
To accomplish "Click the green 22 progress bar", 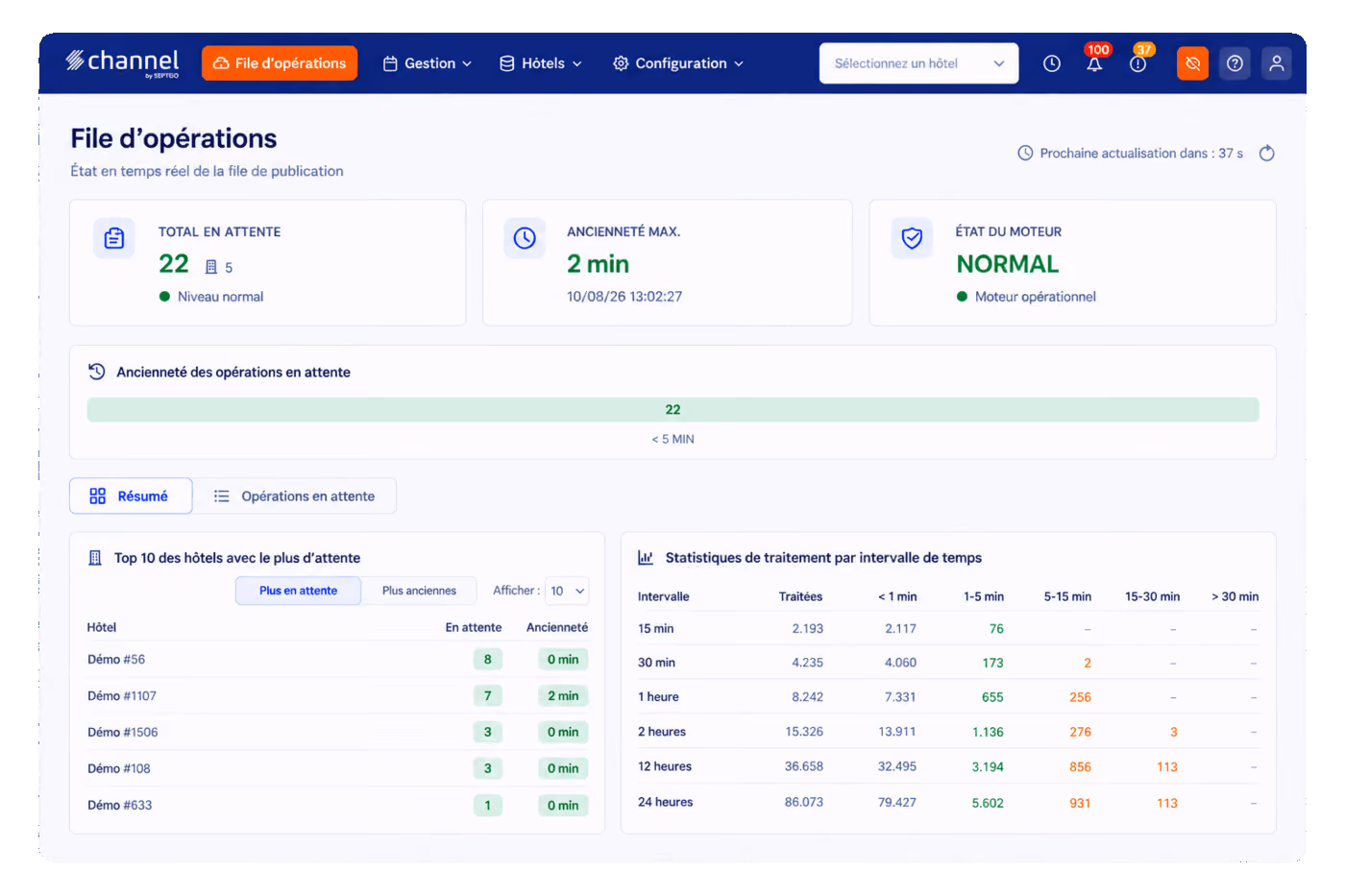I will pyautogui.click(x=672, y=410).
